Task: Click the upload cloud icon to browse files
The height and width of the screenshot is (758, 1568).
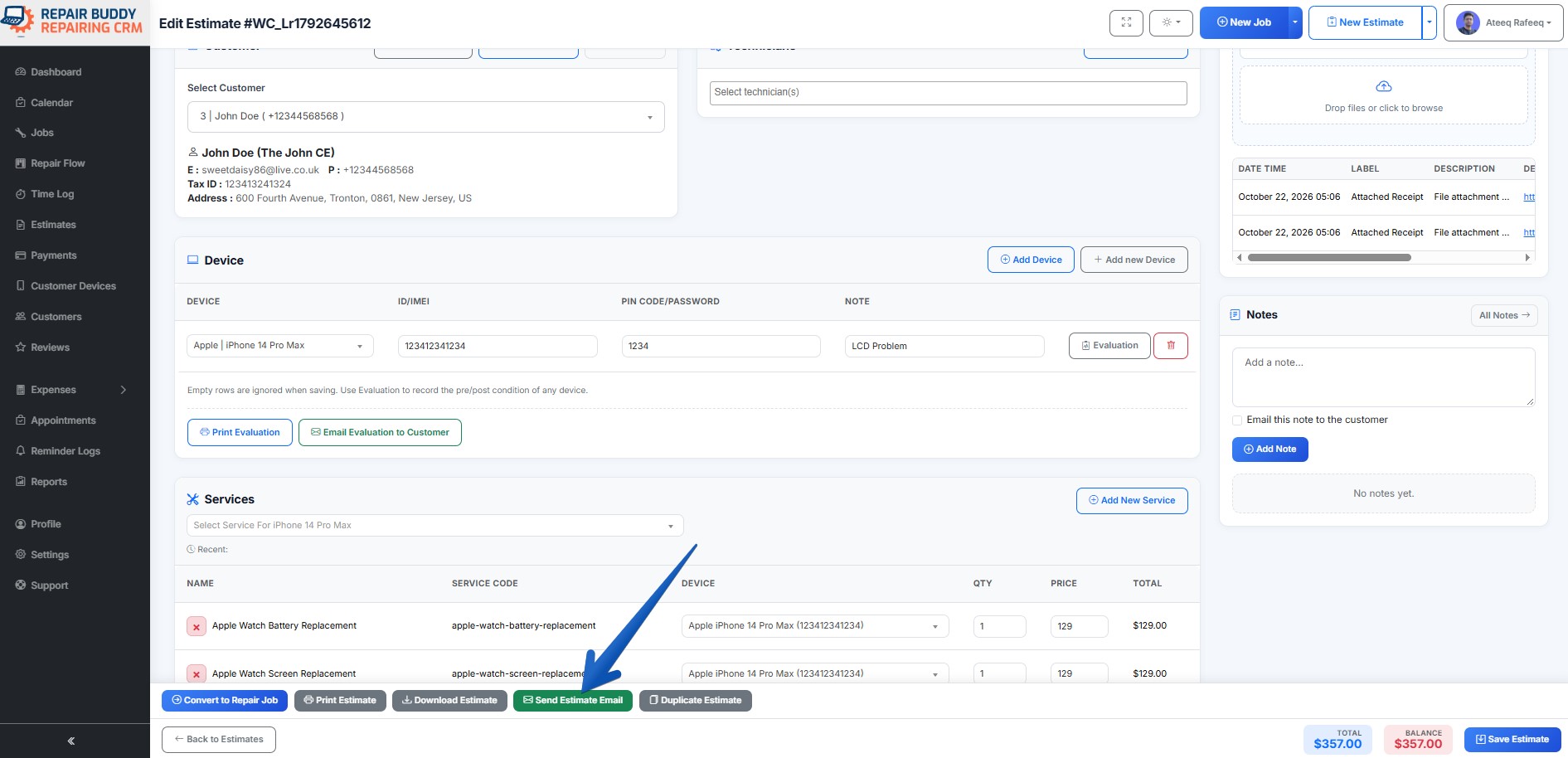Action: (1384, 86)
